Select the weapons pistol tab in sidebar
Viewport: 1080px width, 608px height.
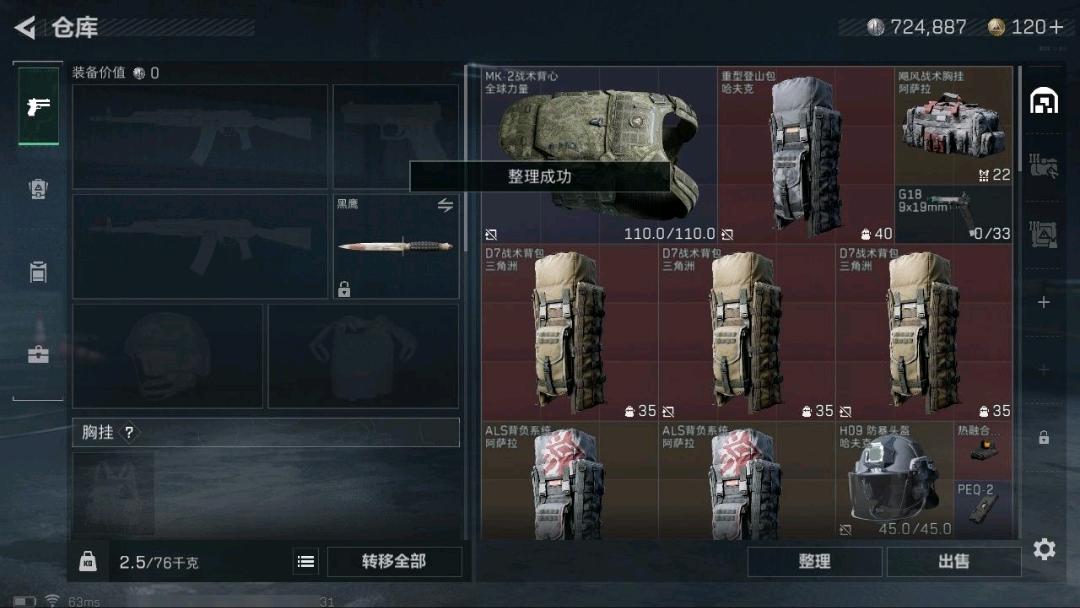click(39, 106)
